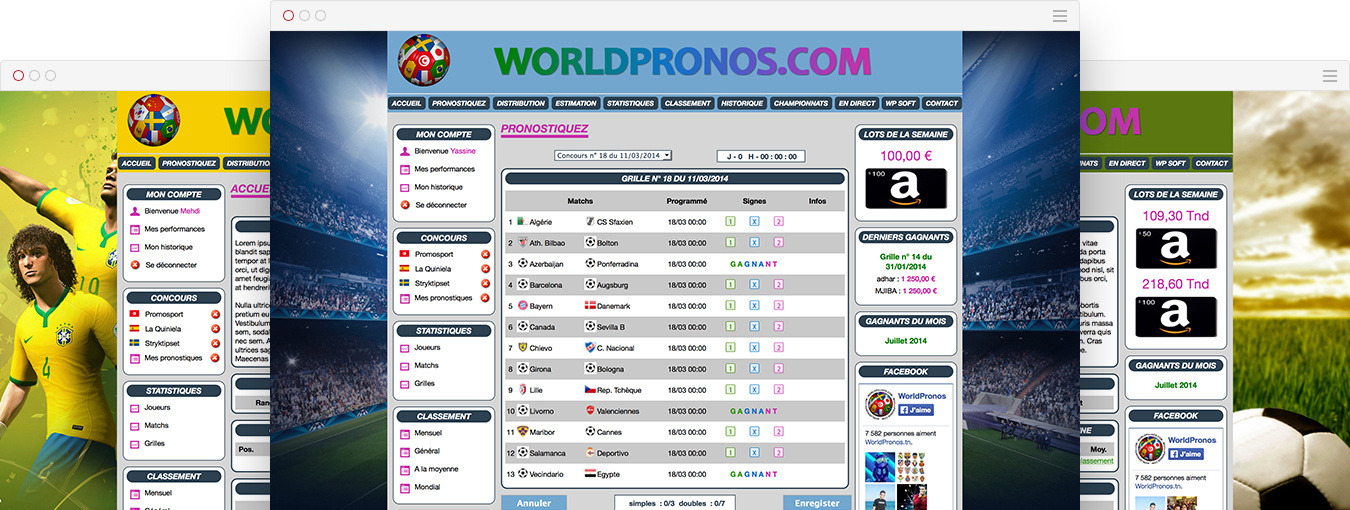Click the Bayern team crest icon
The height and width of the screenshot is (510, 1350).
[x=522, y=306]
